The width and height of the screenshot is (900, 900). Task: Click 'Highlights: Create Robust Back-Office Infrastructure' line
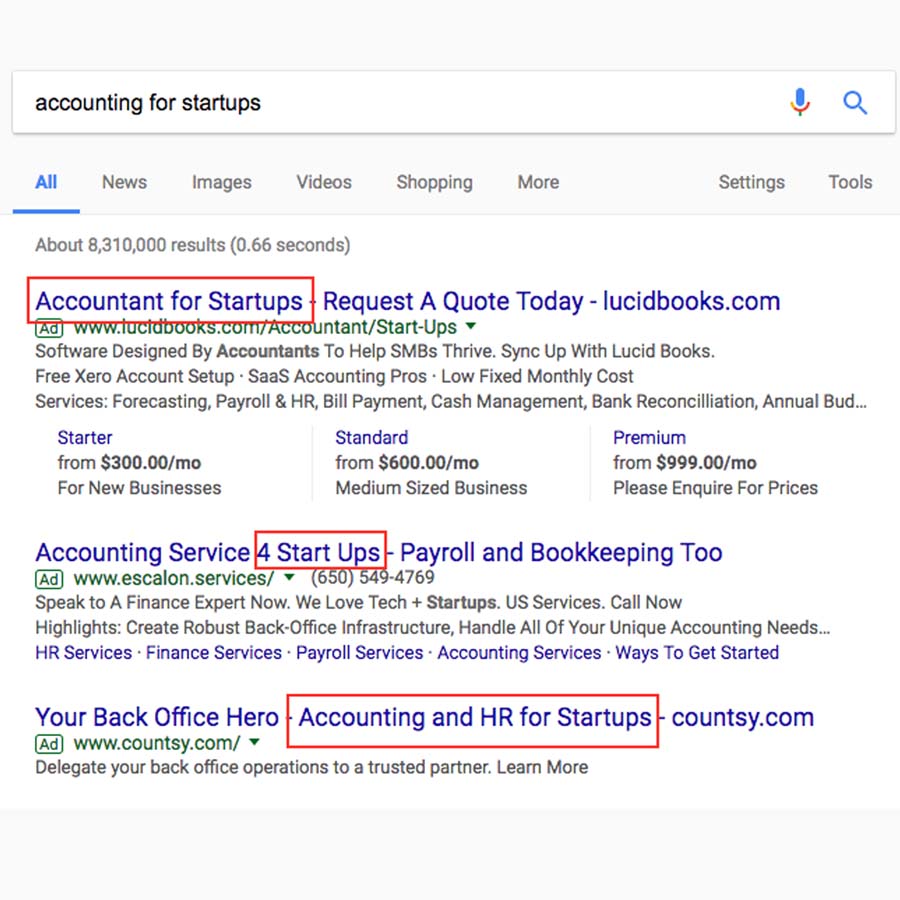pos(432,627)
